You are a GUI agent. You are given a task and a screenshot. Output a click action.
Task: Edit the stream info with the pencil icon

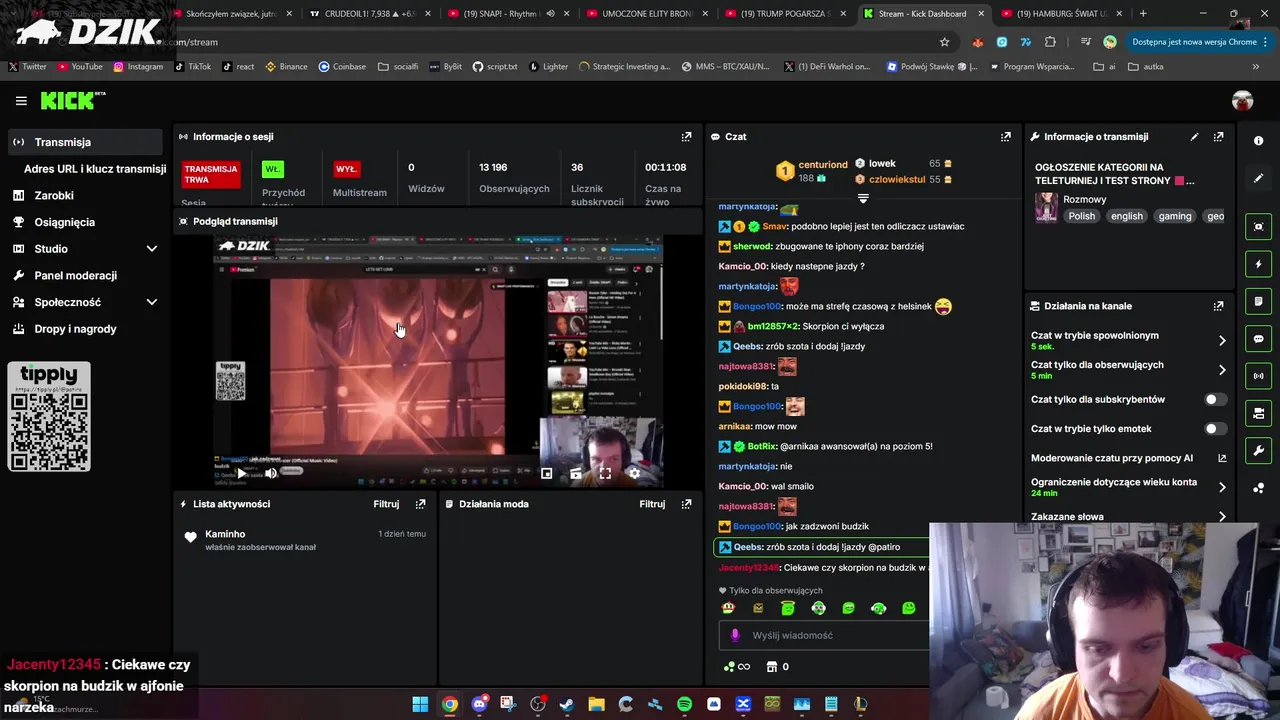pos(1194,137)
